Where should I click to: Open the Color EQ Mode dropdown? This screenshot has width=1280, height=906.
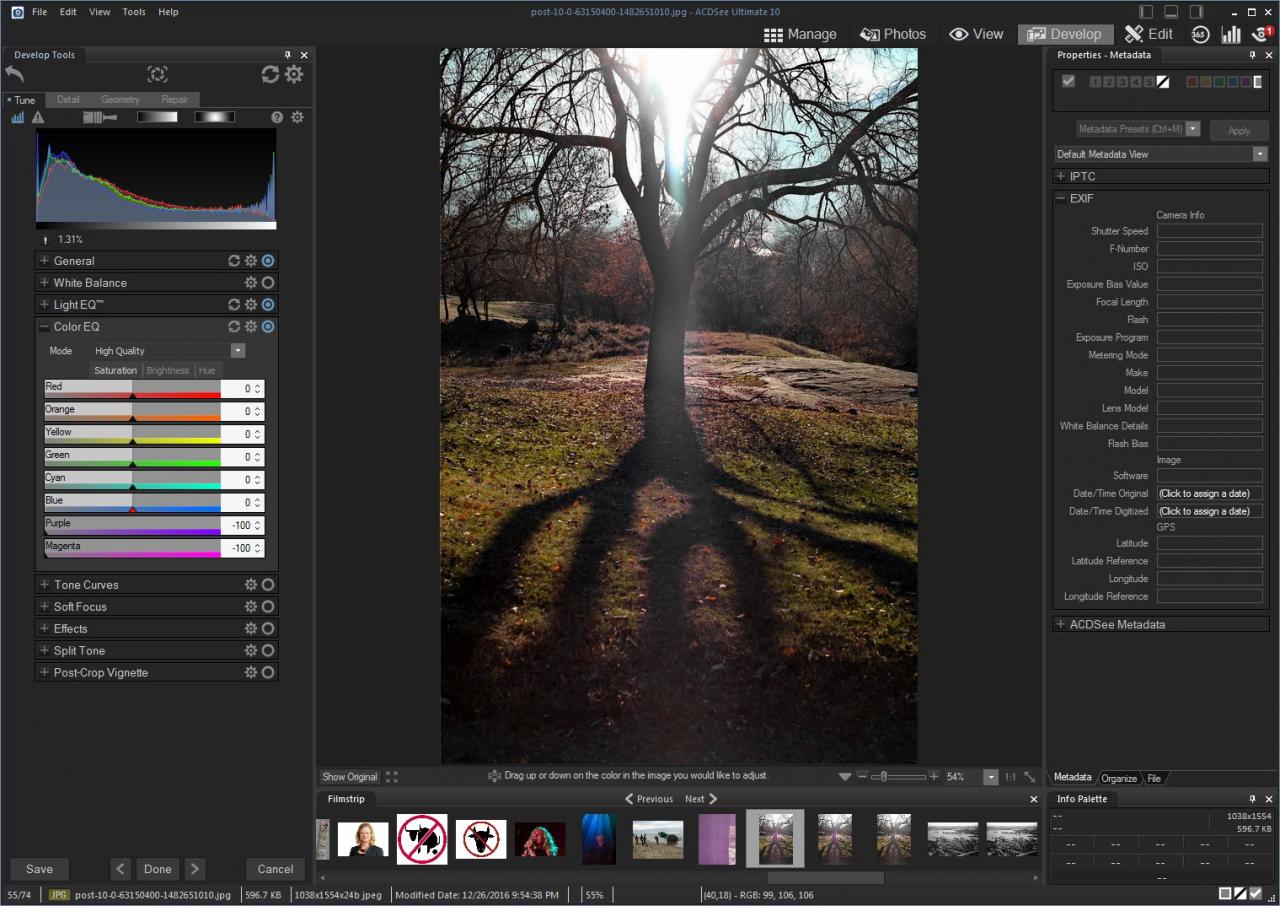(238, 351)
